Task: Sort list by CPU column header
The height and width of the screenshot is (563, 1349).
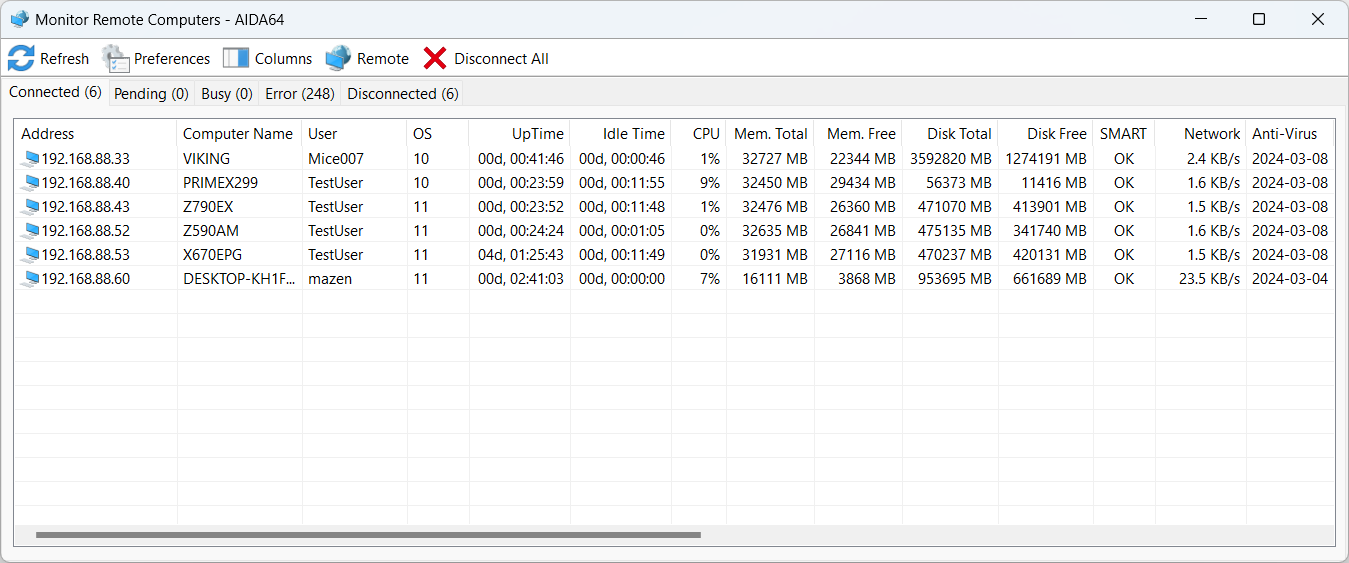Action: coord(706,134)
